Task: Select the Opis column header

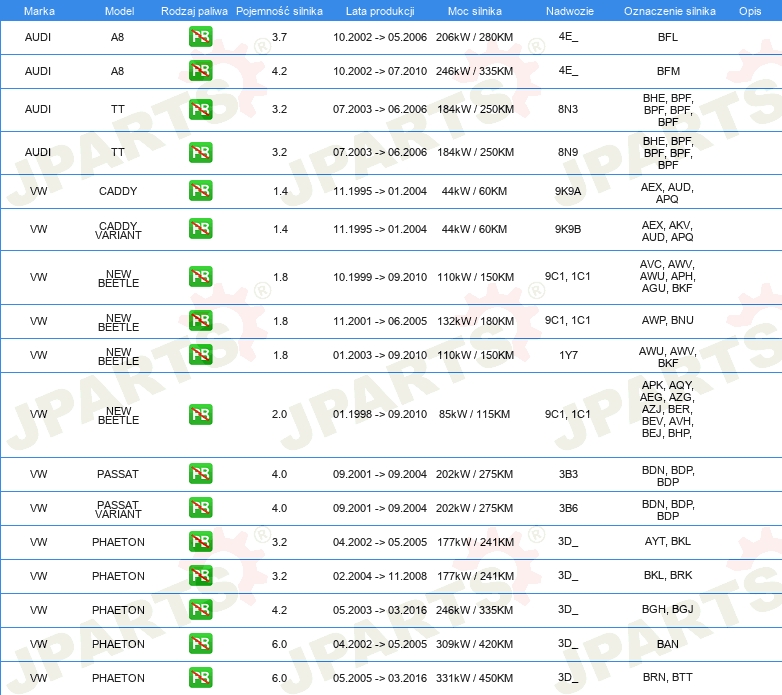Action: (749, 10)
